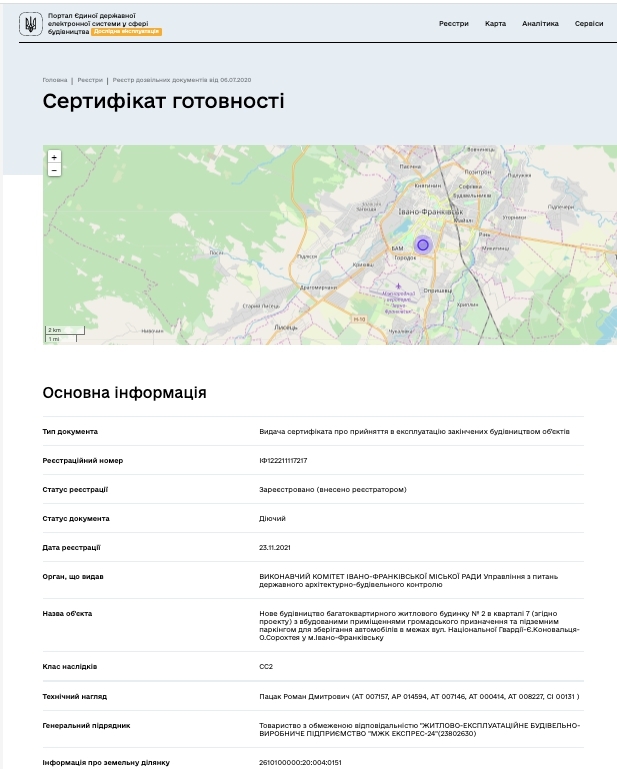Click the Генеральний підрядник row label
Image resolution: width=617 pixels, height=769 pixels.
tap(86, 725)
